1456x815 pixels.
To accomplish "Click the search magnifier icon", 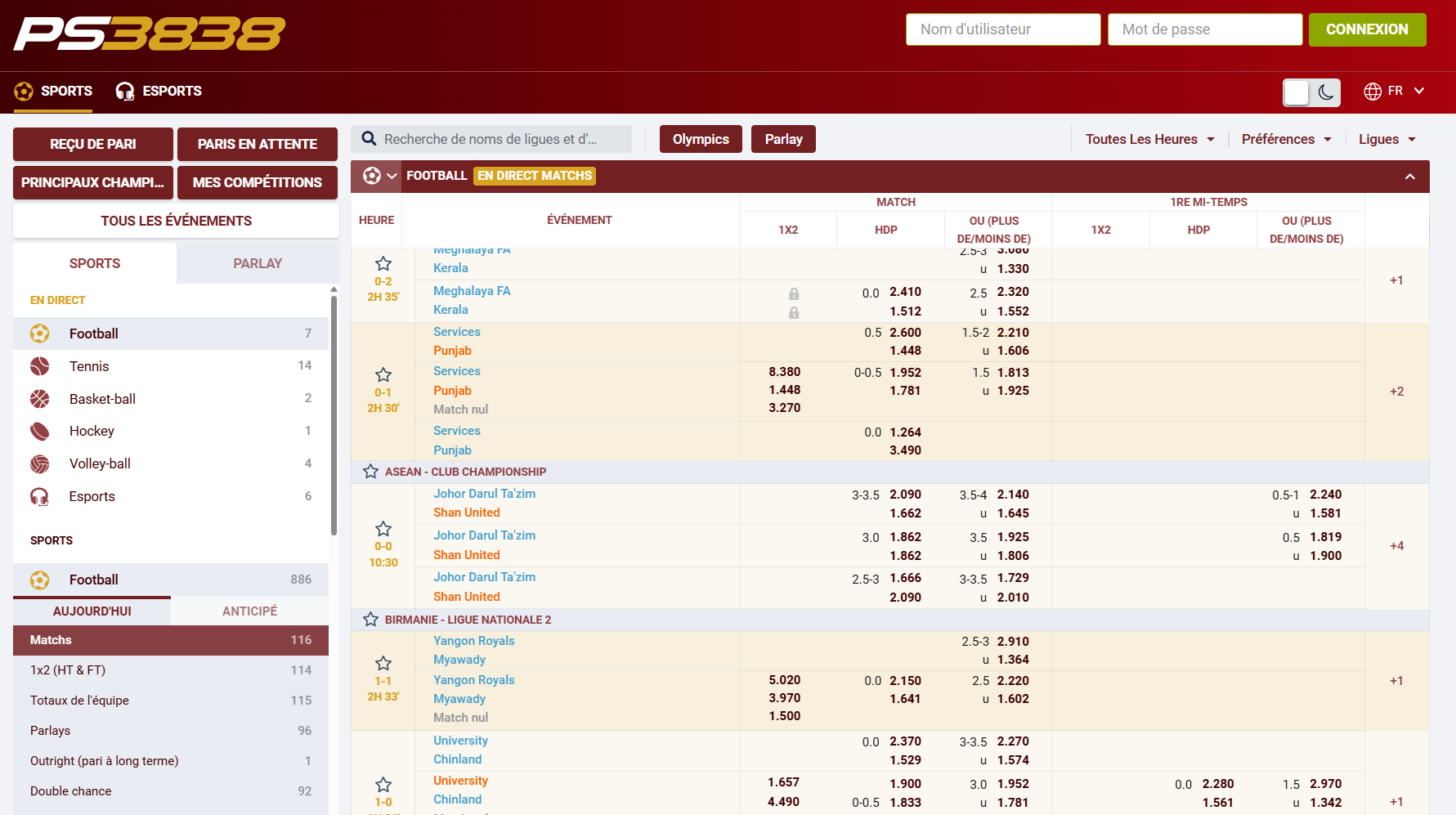I will click(369, 139).
